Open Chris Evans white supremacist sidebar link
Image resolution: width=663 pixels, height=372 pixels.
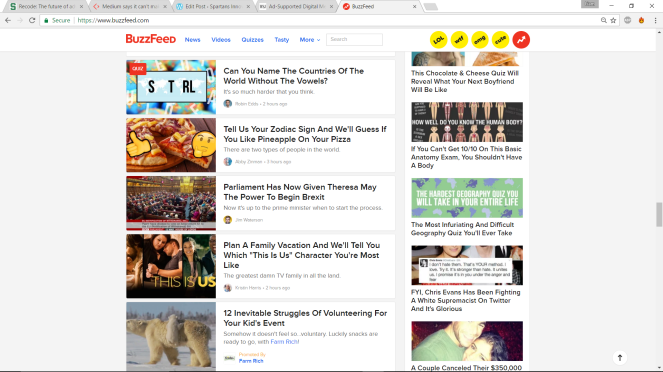(466, 300)
